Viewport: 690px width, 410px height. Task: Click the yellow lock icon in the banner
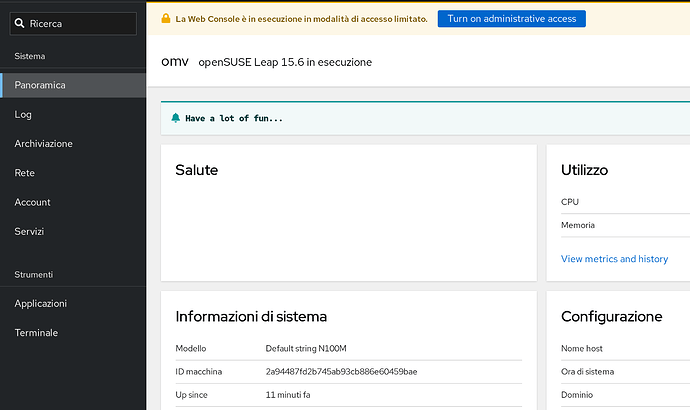[166, 19]
